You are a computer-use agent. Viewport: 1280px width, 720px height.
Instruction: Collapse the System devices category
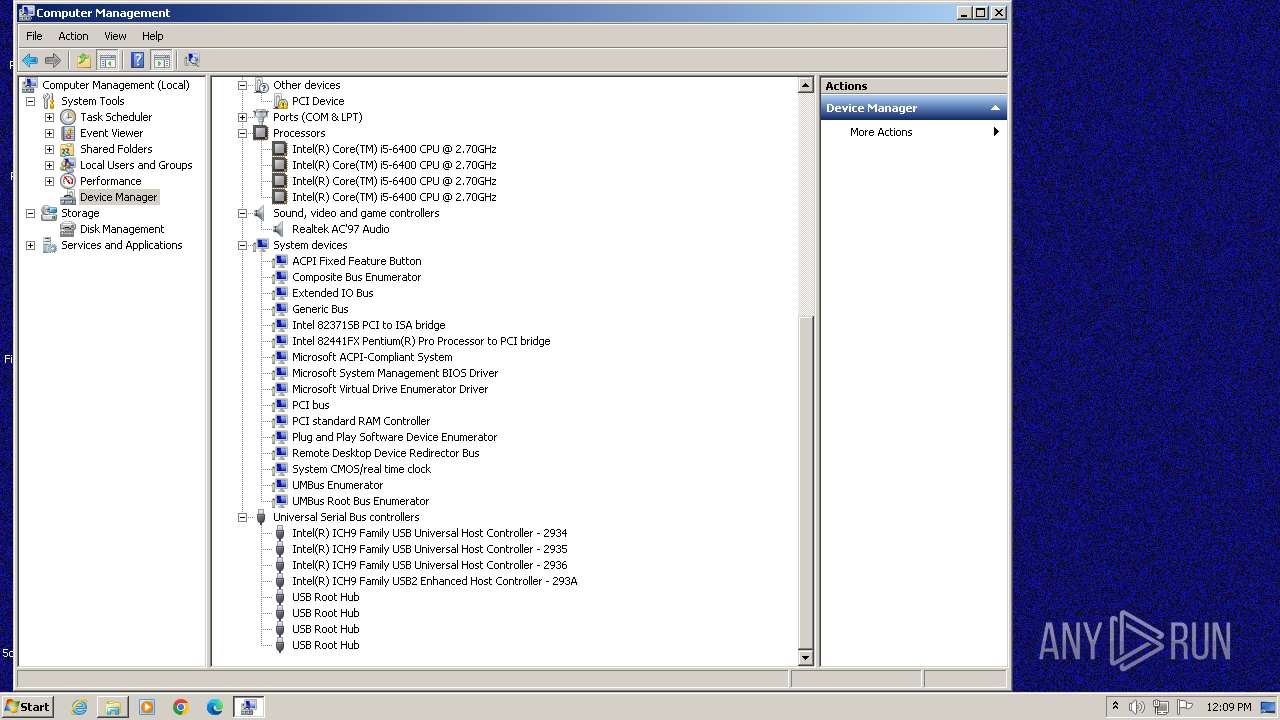click(x=242, y=245)
